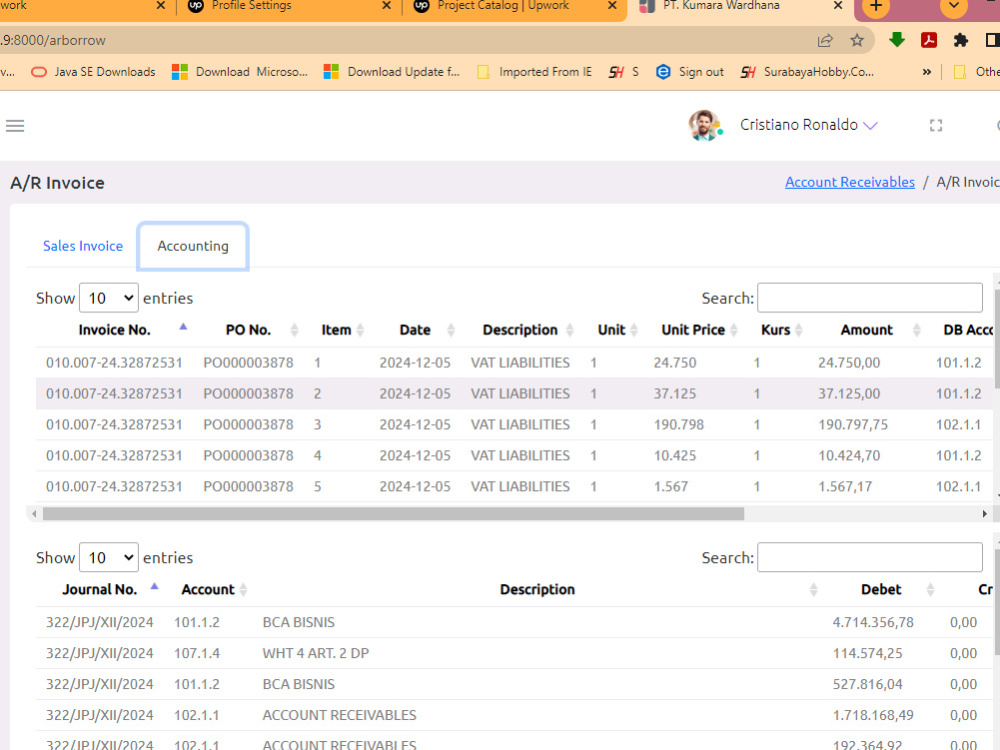
Task: Open the green download extension icon
Action: pyautogui.click(x=897, y=40)
